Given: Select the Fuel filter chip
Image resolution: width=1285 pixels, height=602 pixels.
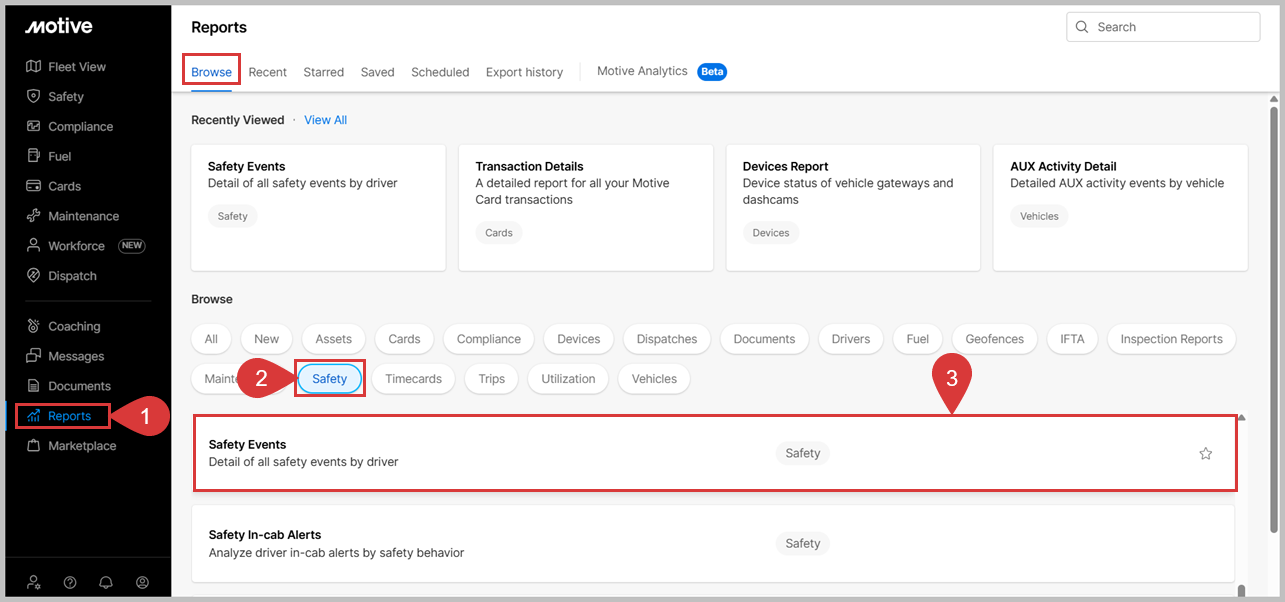Looking at the screenshot, I should pos(918,339).
